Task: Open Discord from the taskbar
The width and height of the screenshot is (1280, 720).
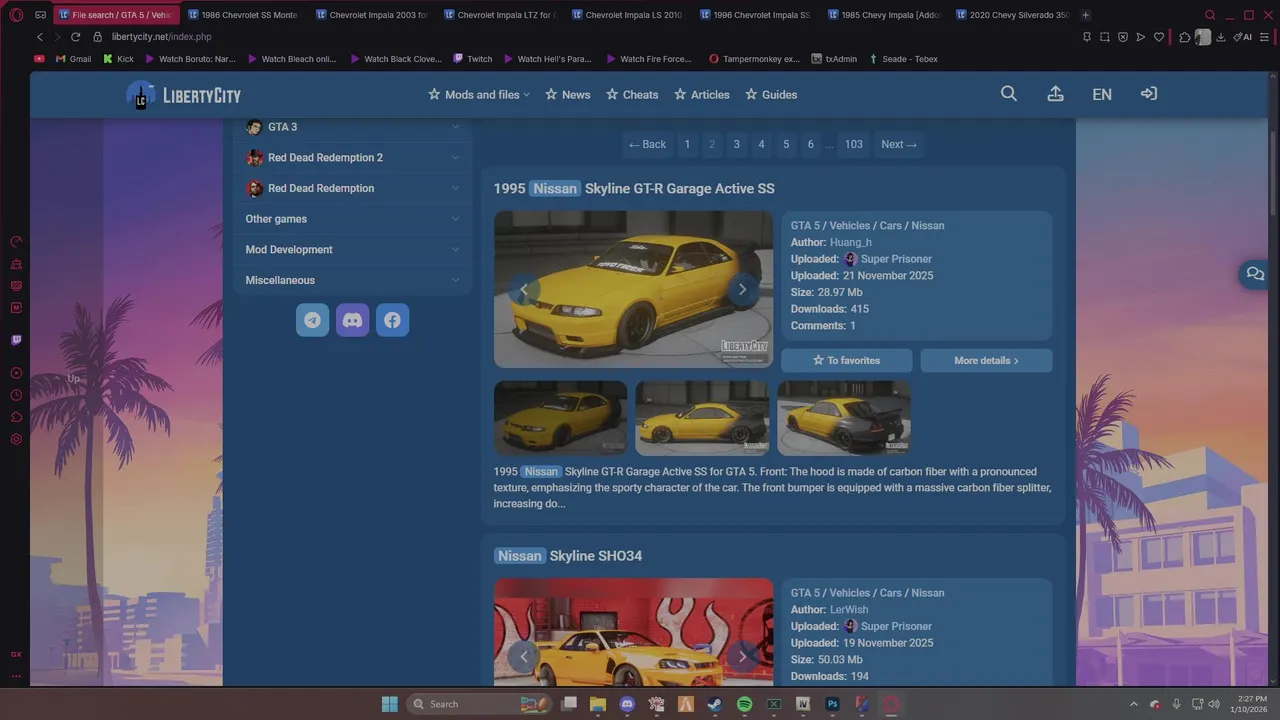Action: (627, 704)
